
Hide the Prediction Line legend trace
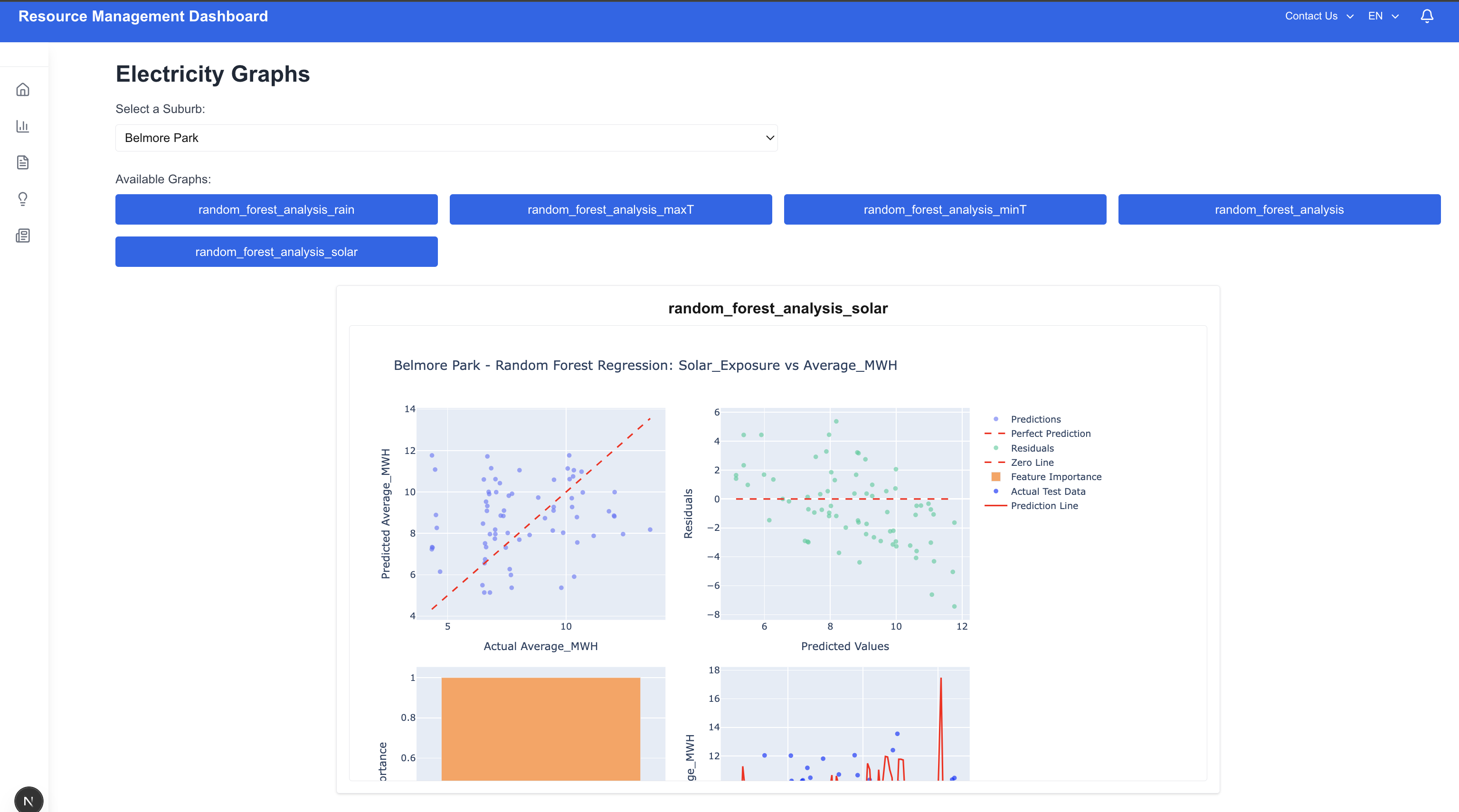[x=1044, y=506]
